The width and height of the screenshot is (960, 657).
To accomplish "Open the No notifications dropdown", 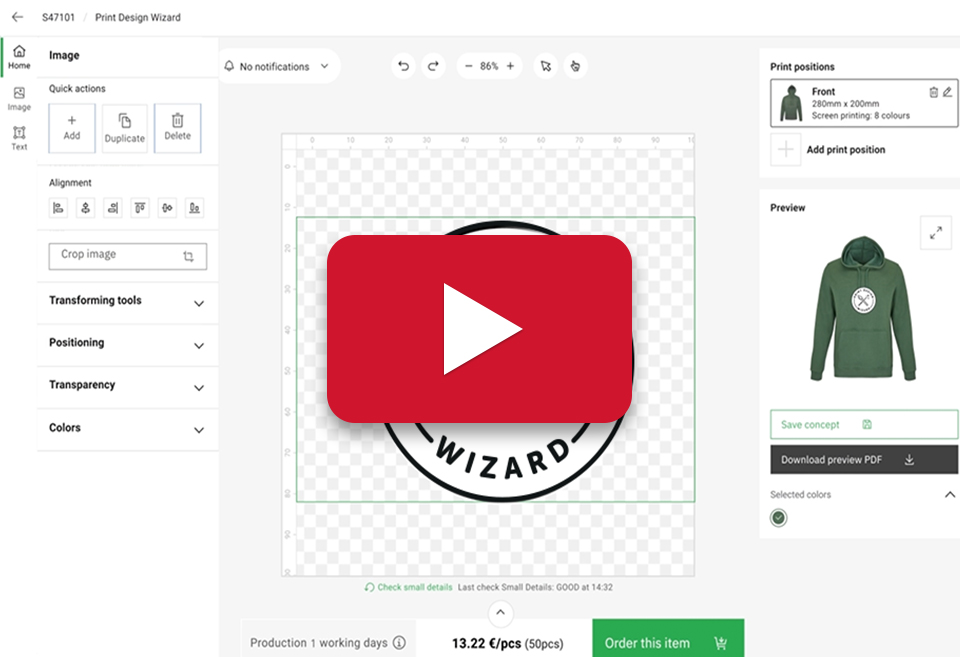I will [278, 66].
